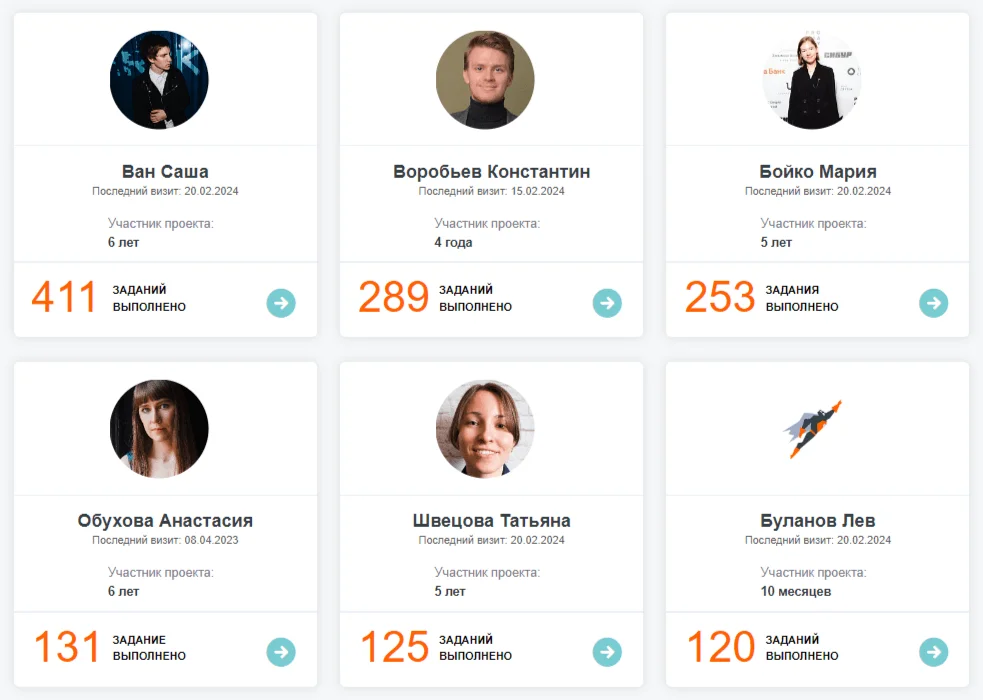Open Швецова Татьяна's tasks via arrow icon

click(607, 652)
